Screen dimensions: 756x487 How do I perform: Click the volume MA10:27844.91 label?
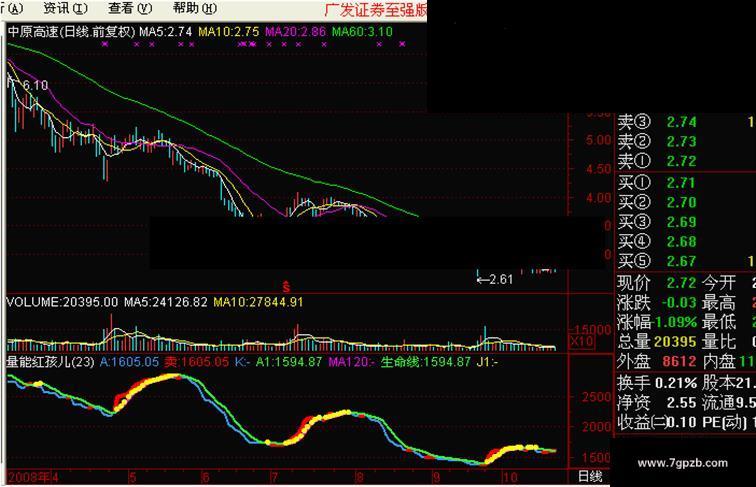(x=258, y=302)
